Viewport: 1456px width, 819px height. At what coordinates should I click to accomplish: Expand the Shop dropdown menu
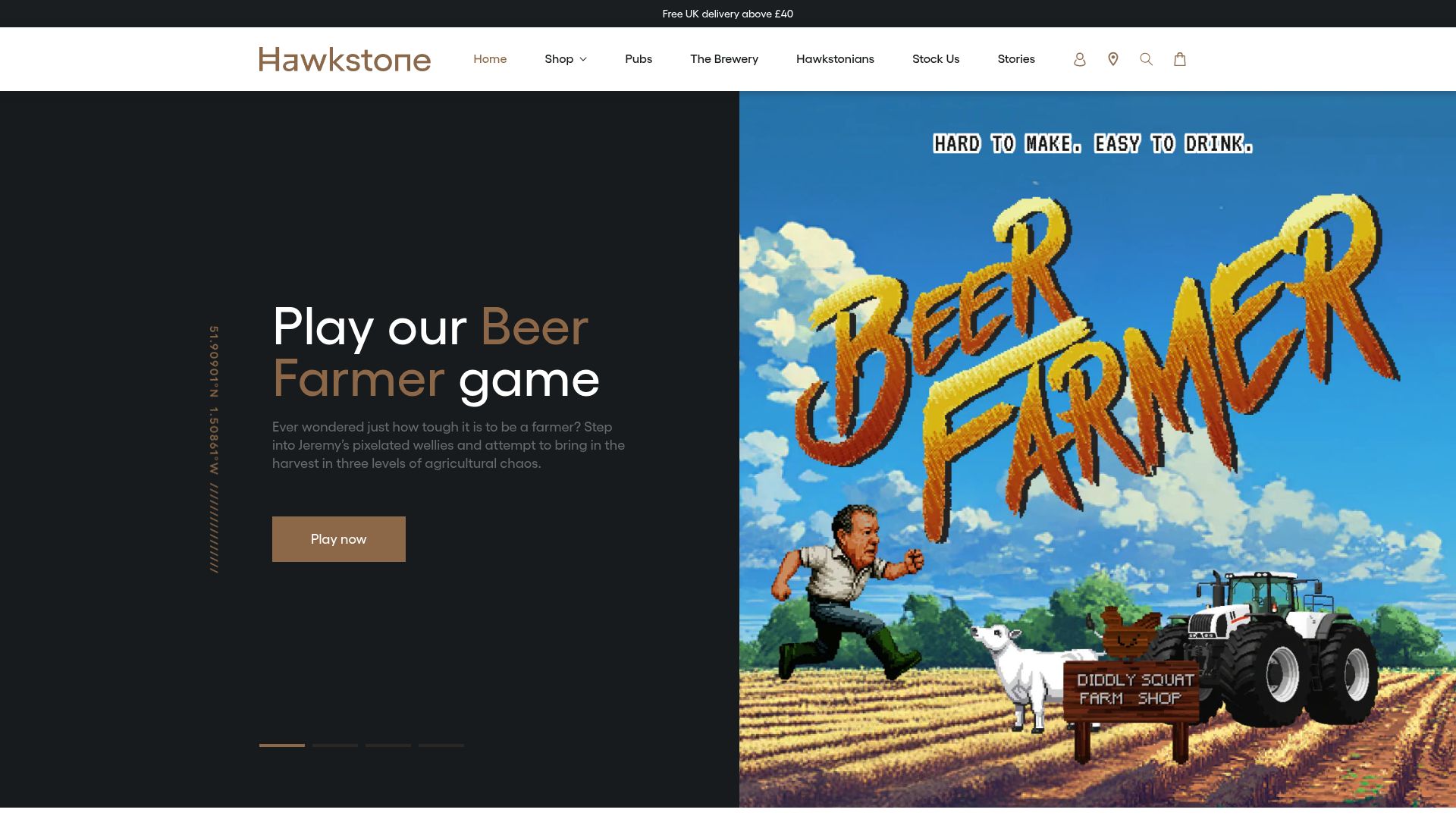(x=566, y=59)
